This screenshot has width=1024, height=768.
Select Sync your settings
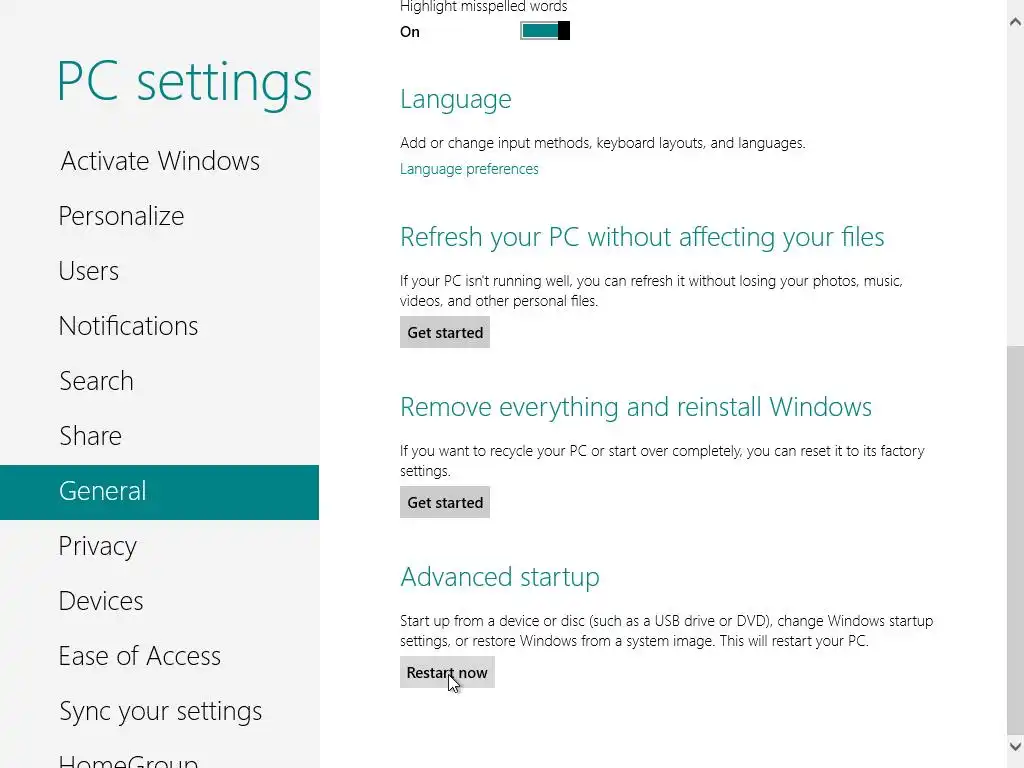click(159, 711)
